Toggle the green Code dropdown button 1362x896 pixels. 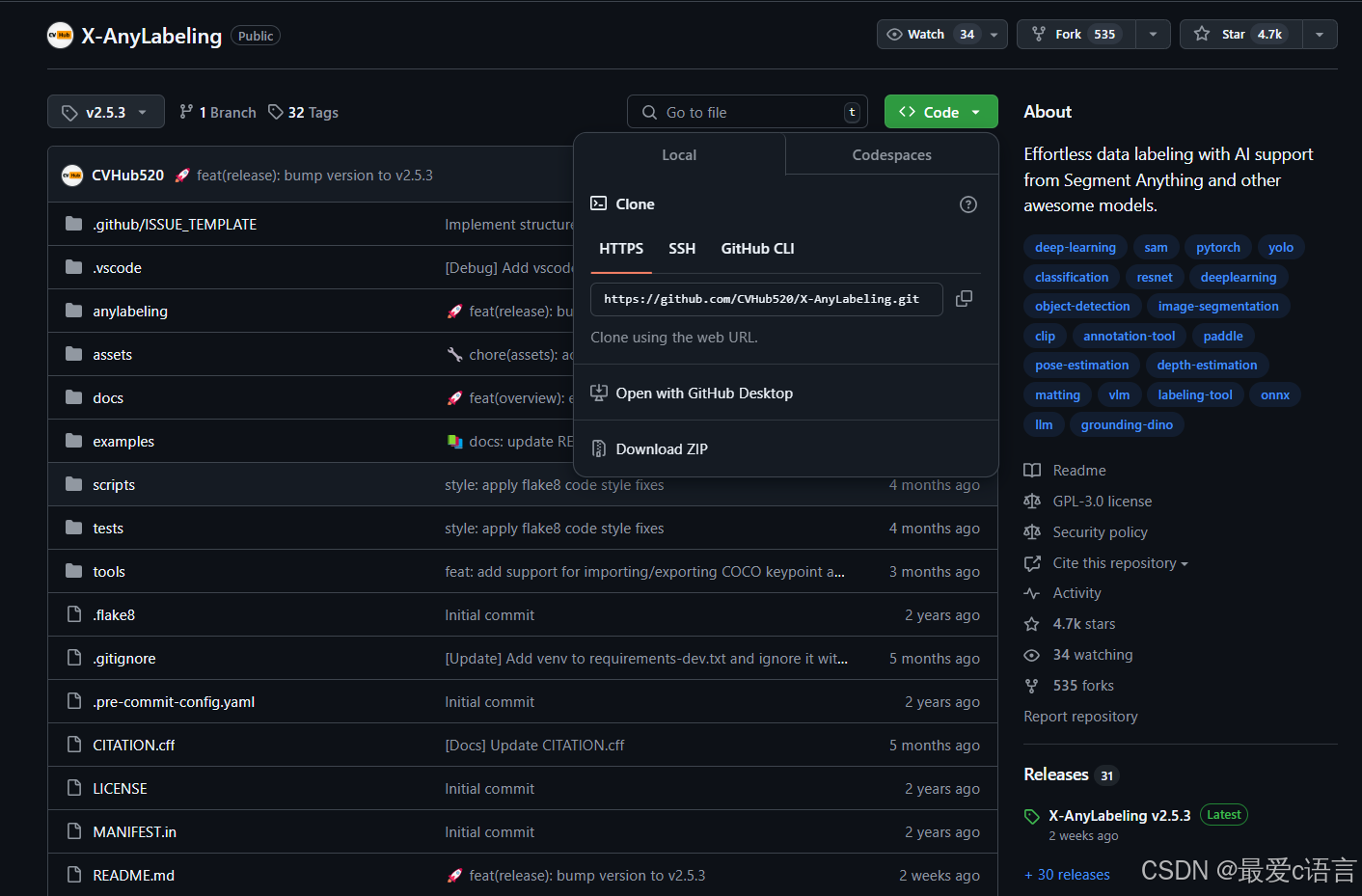[940, 112]
